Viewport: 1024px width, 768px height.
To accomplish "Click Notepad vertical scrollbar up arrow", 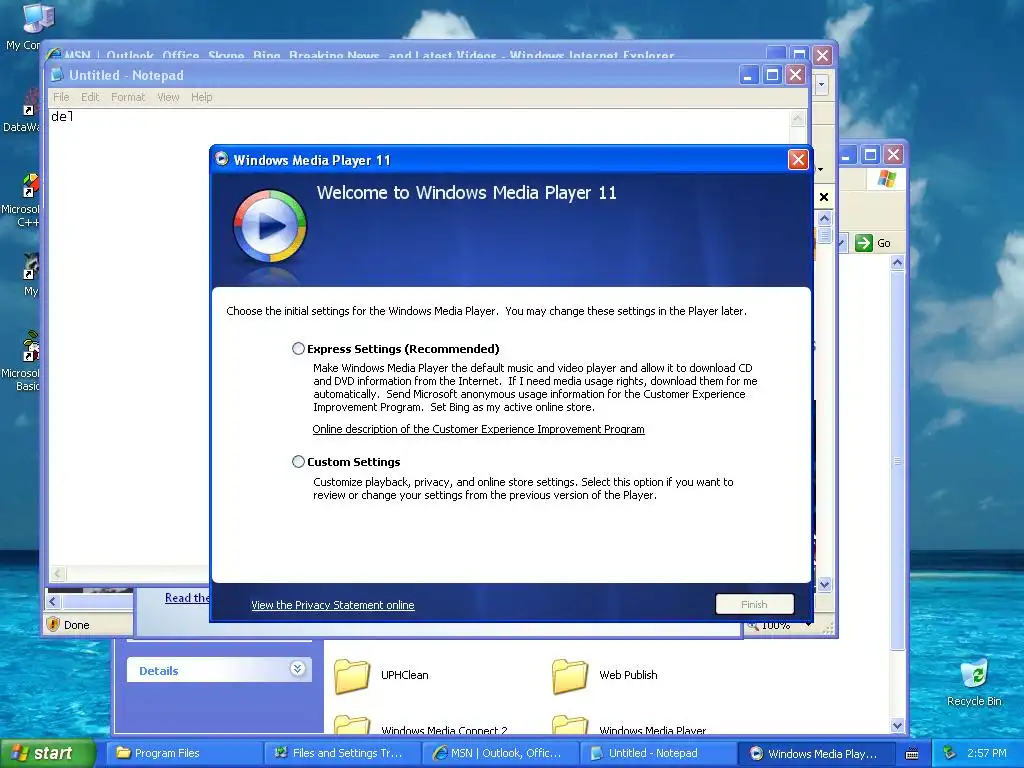I will click(797, 118).
